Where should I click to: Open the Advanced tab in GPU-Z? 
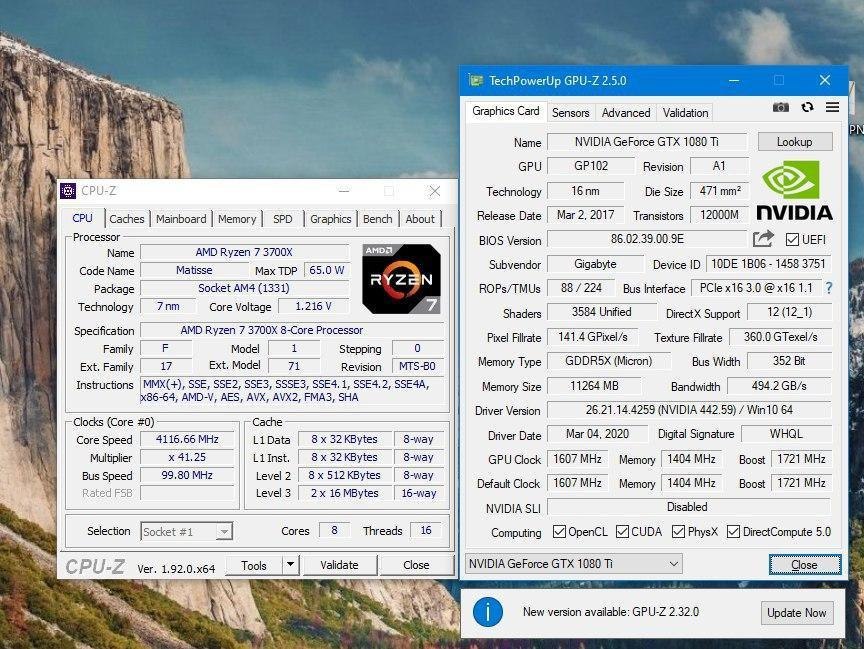point(626,112)
